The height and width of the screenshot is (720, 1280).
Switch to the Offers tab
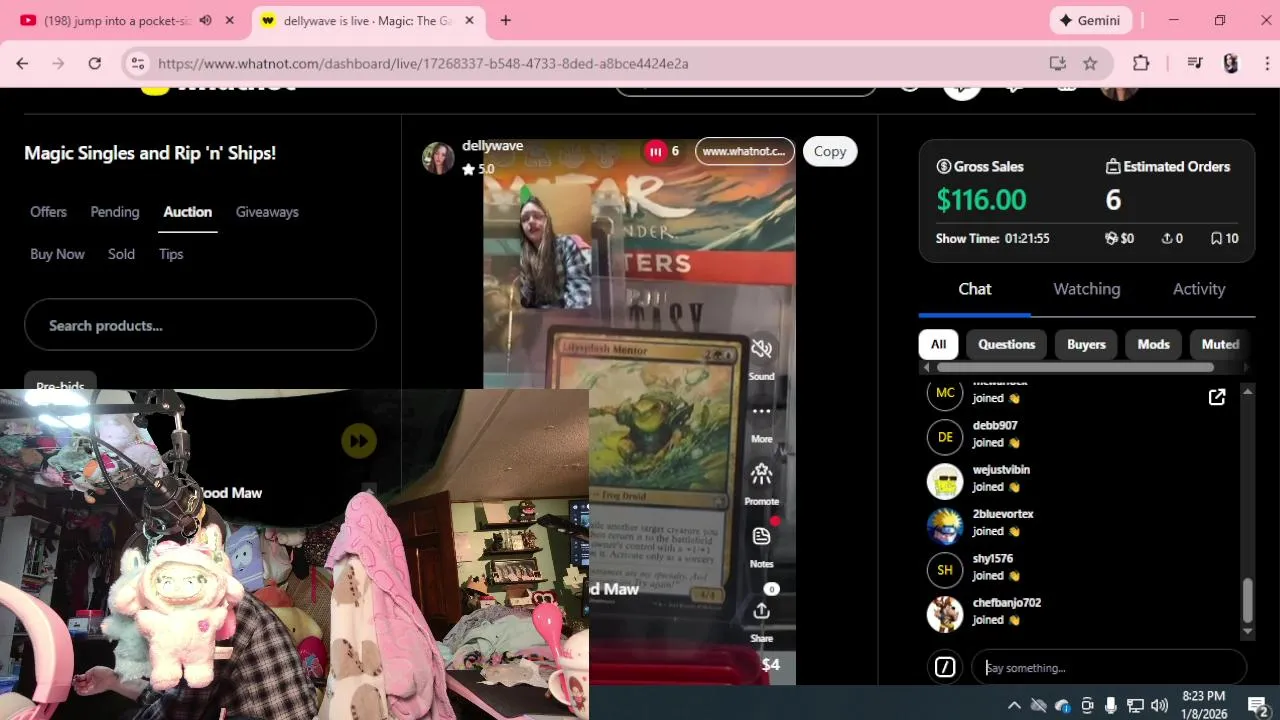click(48, 212)
